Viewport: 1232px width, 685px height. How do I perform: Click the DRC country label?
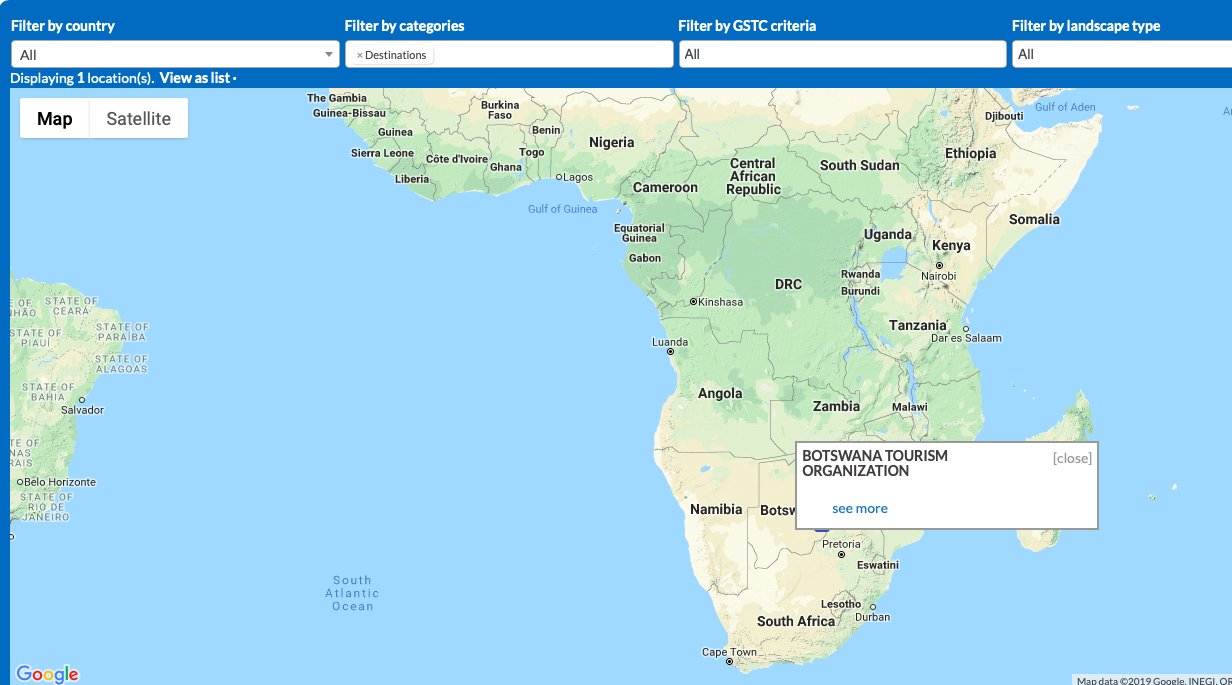pos(788,284)
